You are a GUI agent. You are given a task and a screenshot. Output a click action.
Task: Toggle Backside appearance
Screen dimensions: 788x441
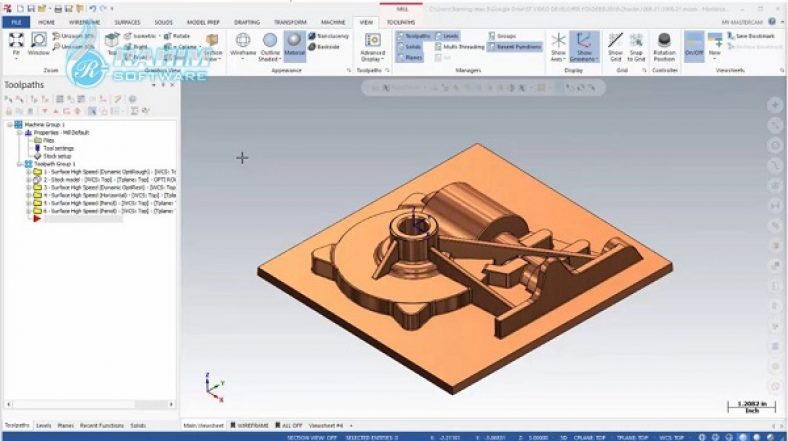[324, 47]
